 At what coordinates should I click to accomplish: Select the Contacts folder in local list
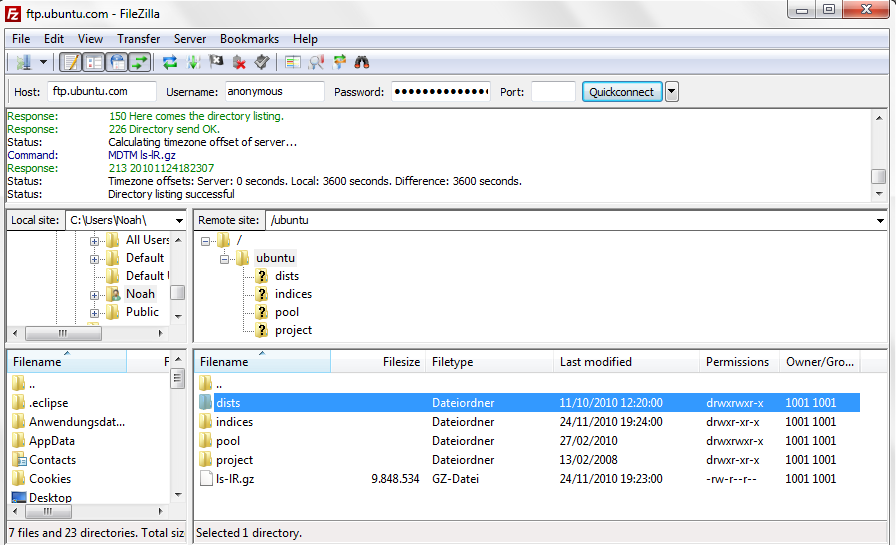[52, 460]
